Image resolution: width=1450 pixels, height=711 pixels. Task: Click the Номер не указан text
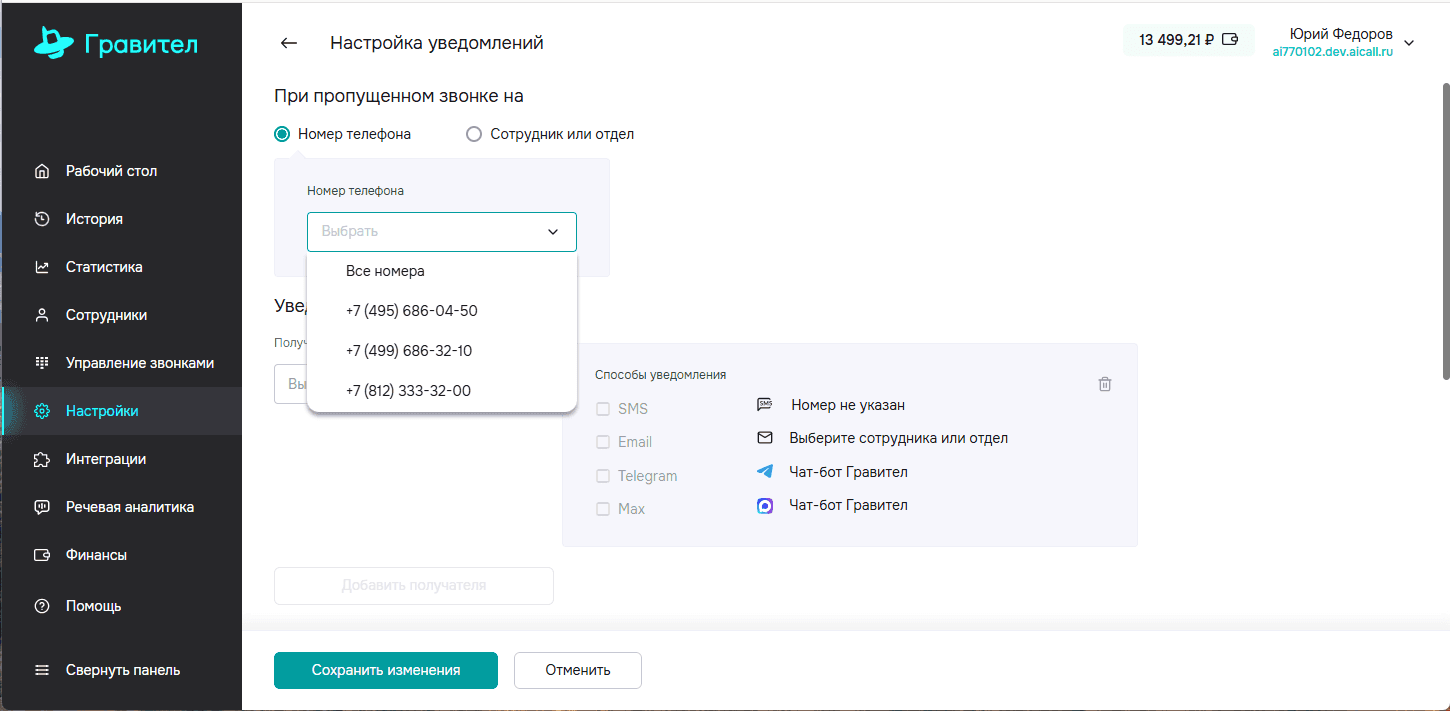point(848,405)
